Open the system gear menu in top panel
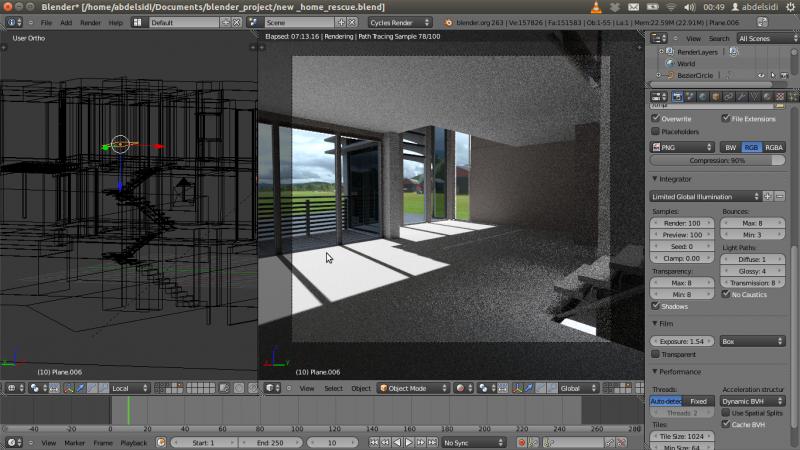The image size is (800, 450). click(x=790, y=7)
